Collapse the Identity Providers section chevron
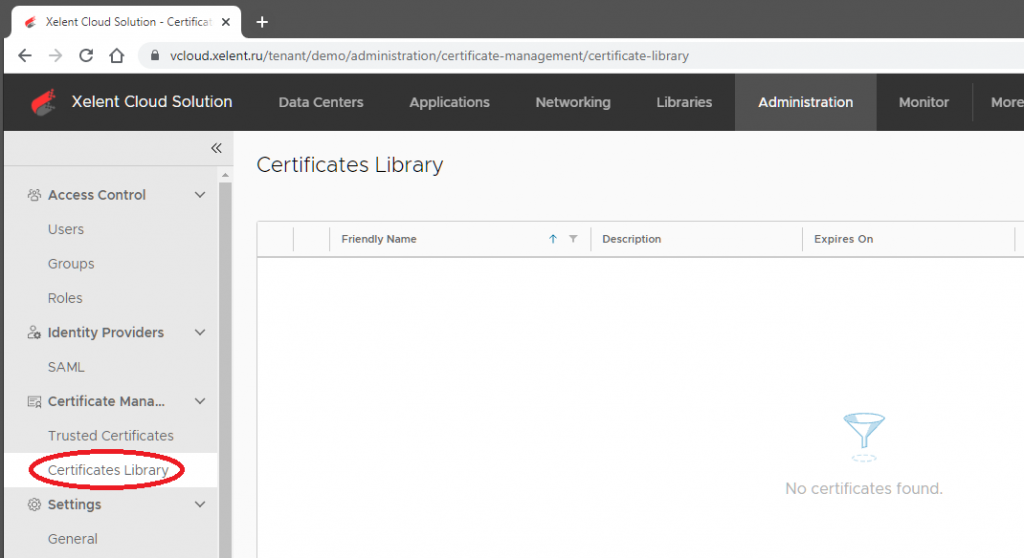 [x=200, y=333]
